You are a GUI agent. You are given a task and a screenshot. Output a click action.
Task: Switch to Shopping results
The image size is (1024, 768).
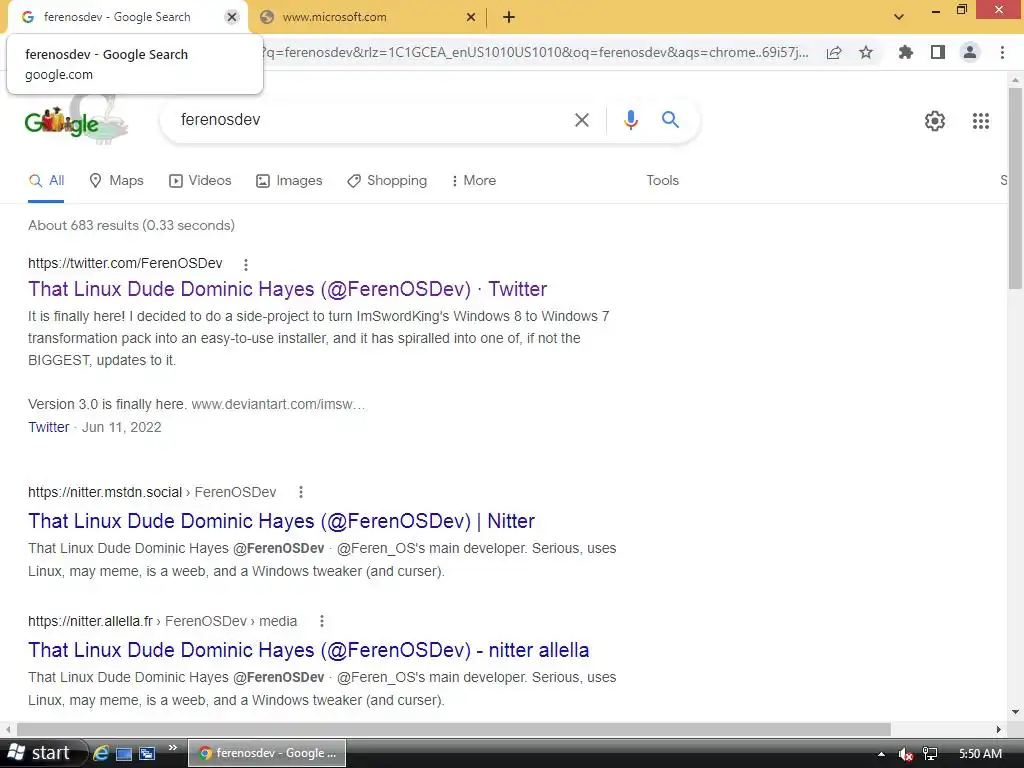387,181
